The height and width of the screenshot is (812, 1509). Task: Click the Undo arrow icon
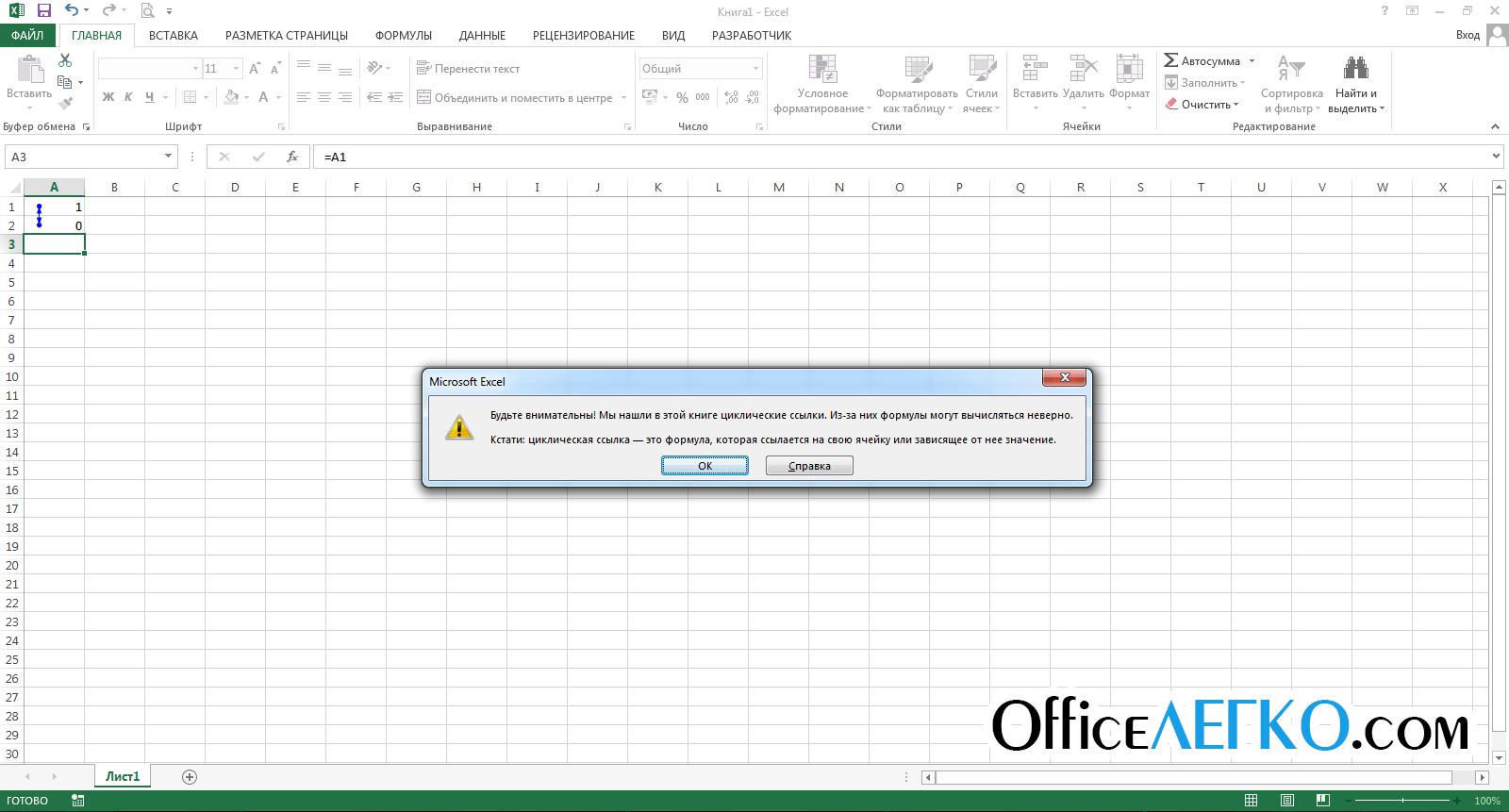pos(72,10)
